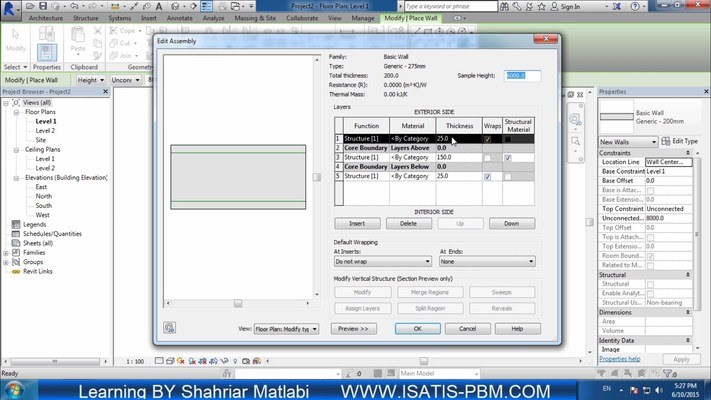The height and width of the screenshot is (400, 711).
Task: Click the Edit Type icon in Properties
Action: pyautogui.click(x=665, y=141)
